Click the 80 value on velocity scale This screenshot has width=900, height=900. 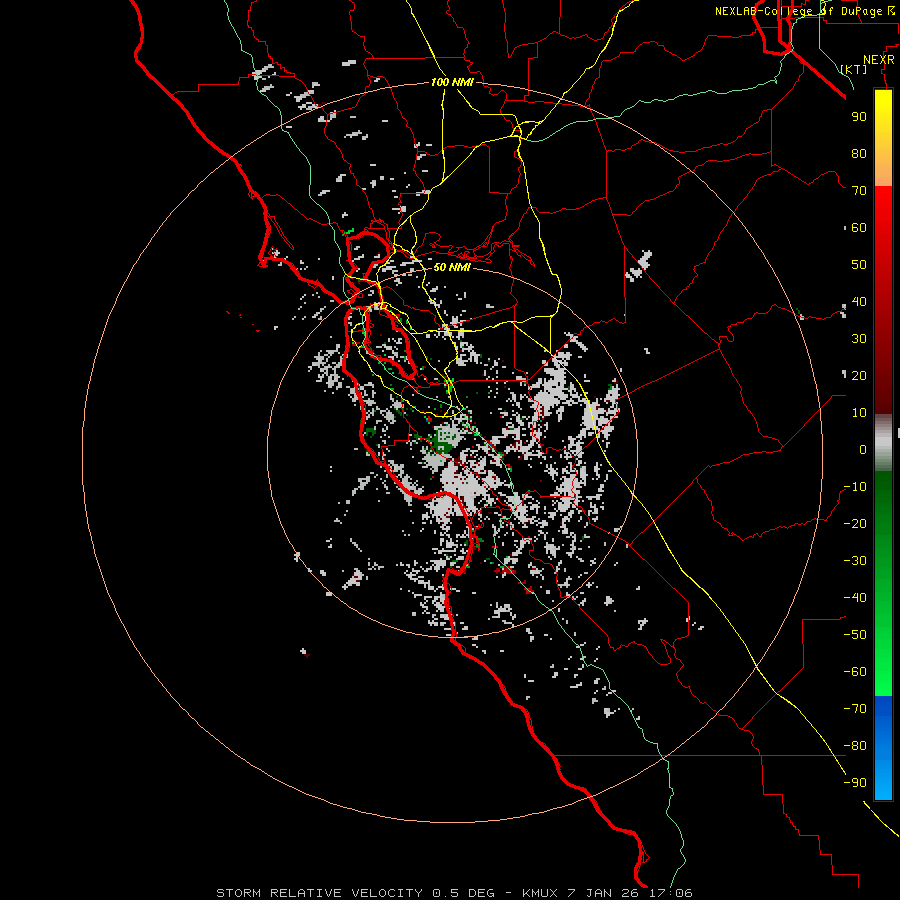click(859, 154)
